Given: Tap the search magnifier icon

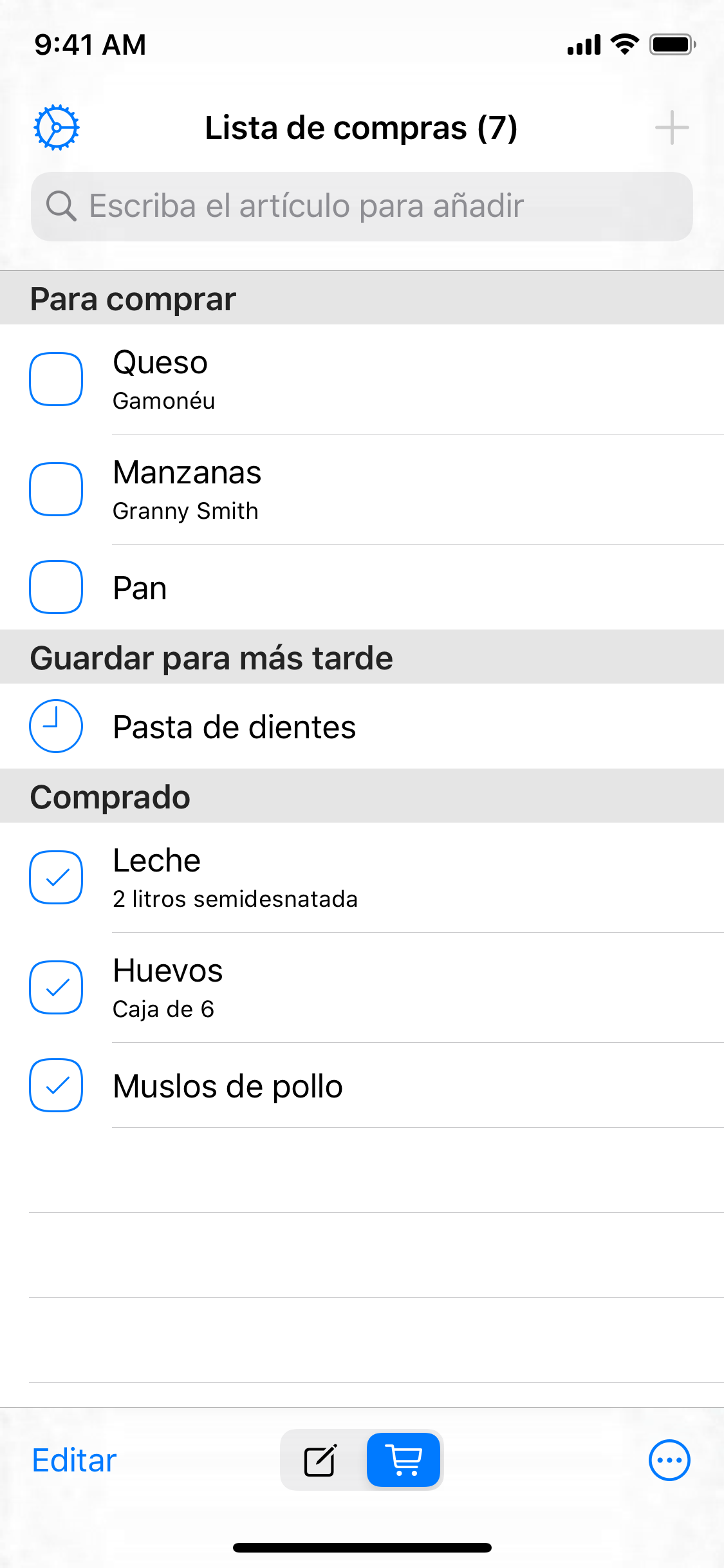Looking at the screenshot, I should click(x=61, y=207).
